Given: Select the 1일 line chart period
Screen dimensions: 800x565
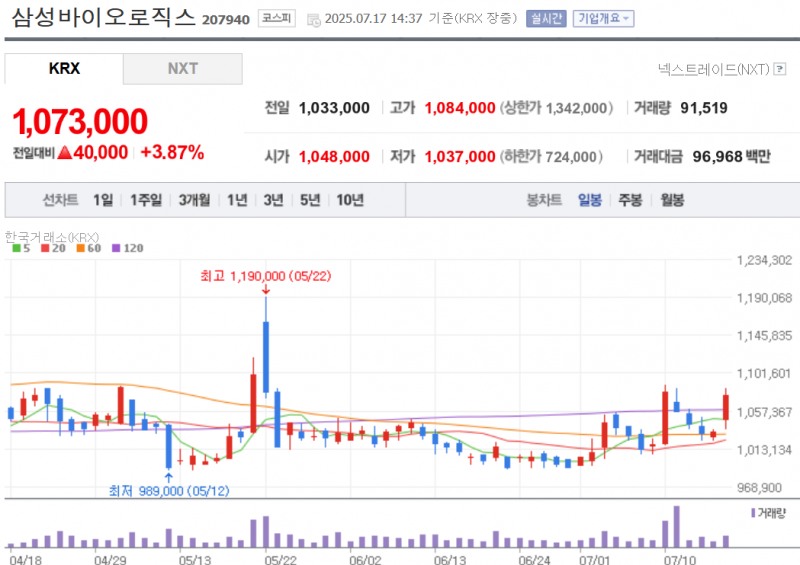Looking at the screenshot, I should coord(103,200).
